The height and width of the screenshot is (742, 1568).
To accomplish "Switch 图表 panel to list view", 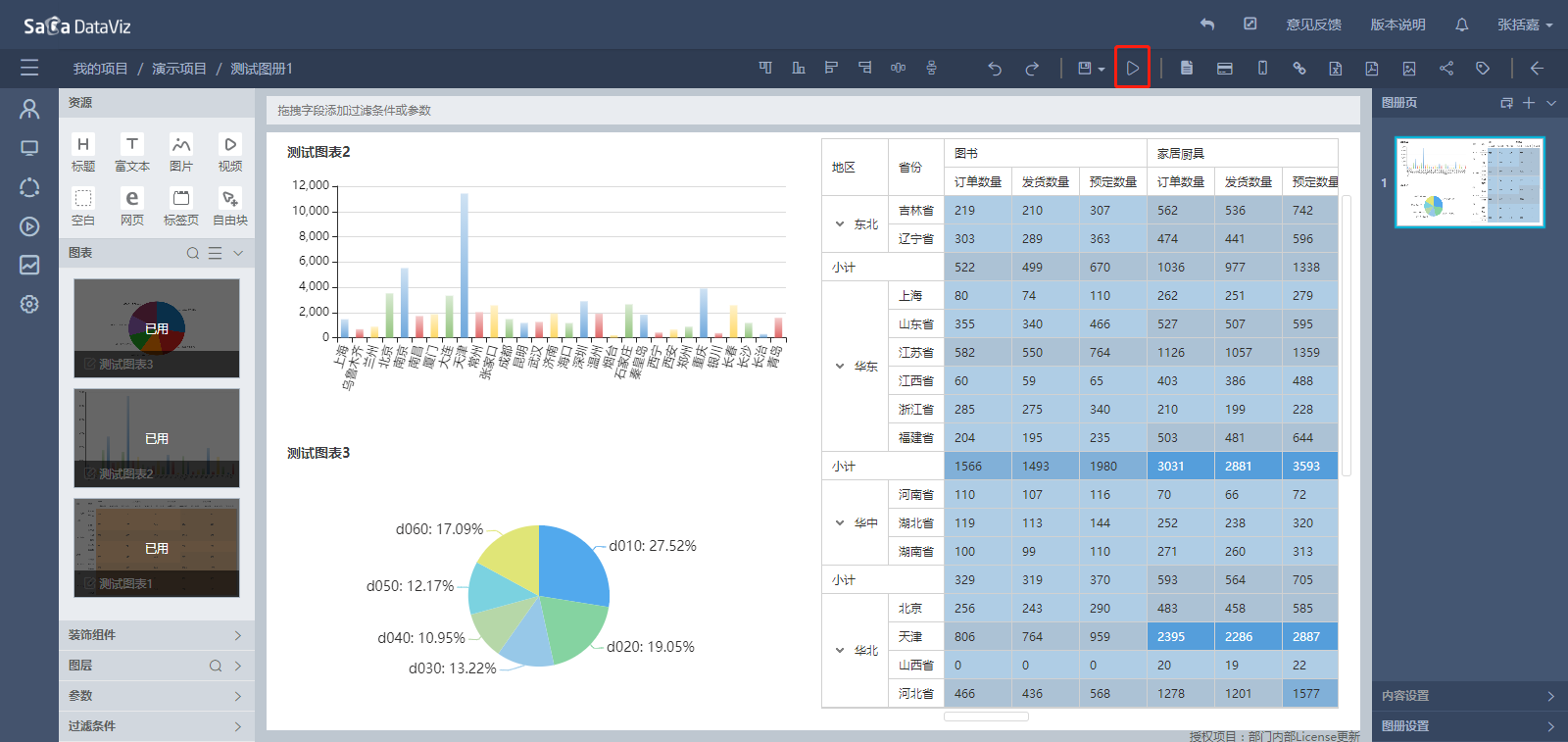I will [215, 253].
